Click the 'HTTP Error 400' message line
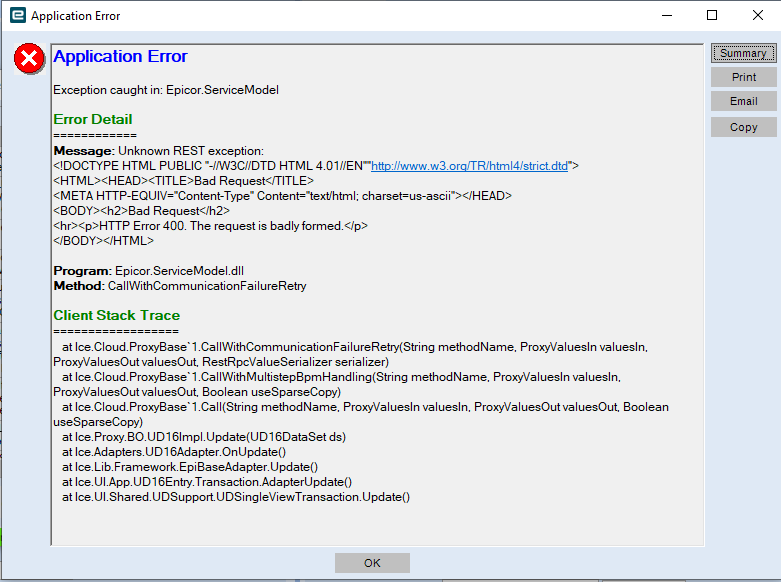The height and width of the screenshot is (582, 781). pyautogui.click(x=210, y=226)
